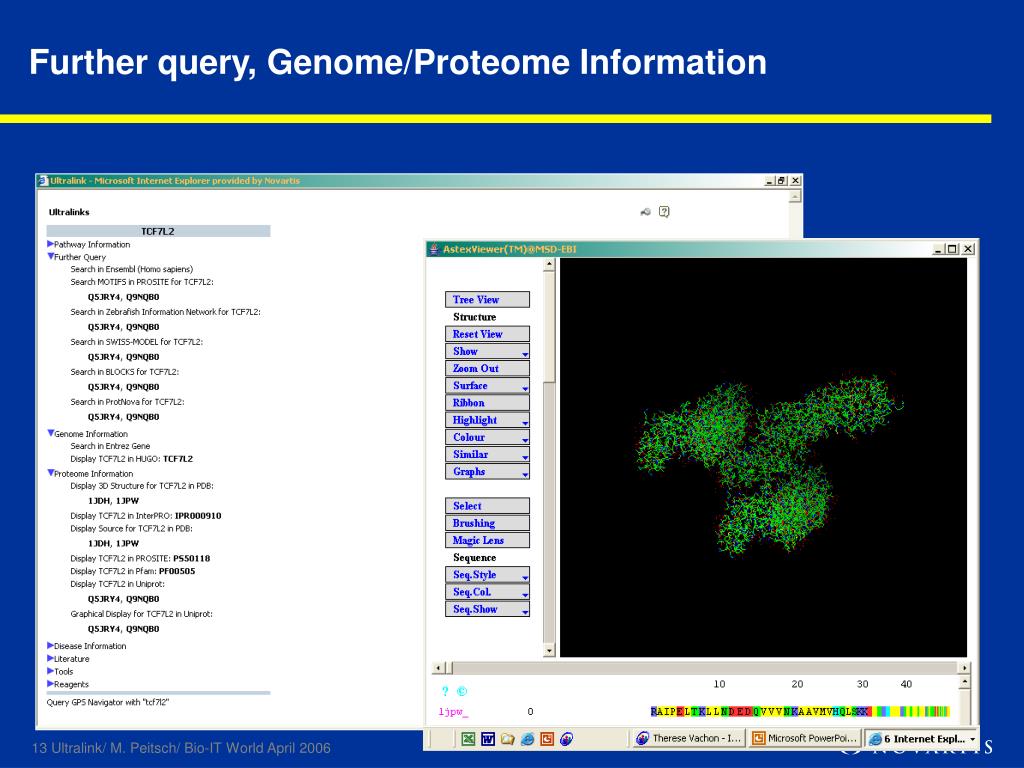Collapse the Proteome Information section
1024x768 pixels.
(x=50, y=473)
